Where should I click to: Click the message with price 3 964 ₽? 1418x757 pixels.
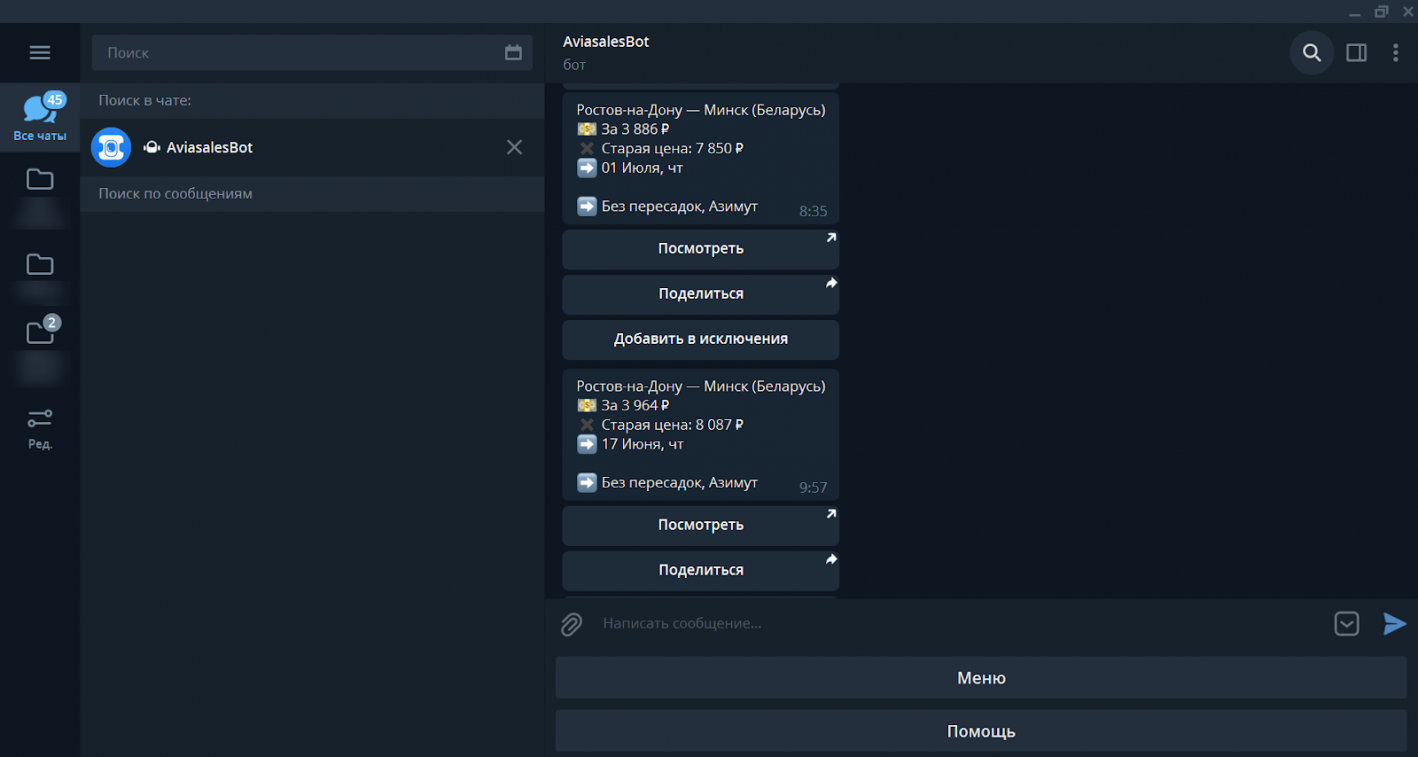700,434
